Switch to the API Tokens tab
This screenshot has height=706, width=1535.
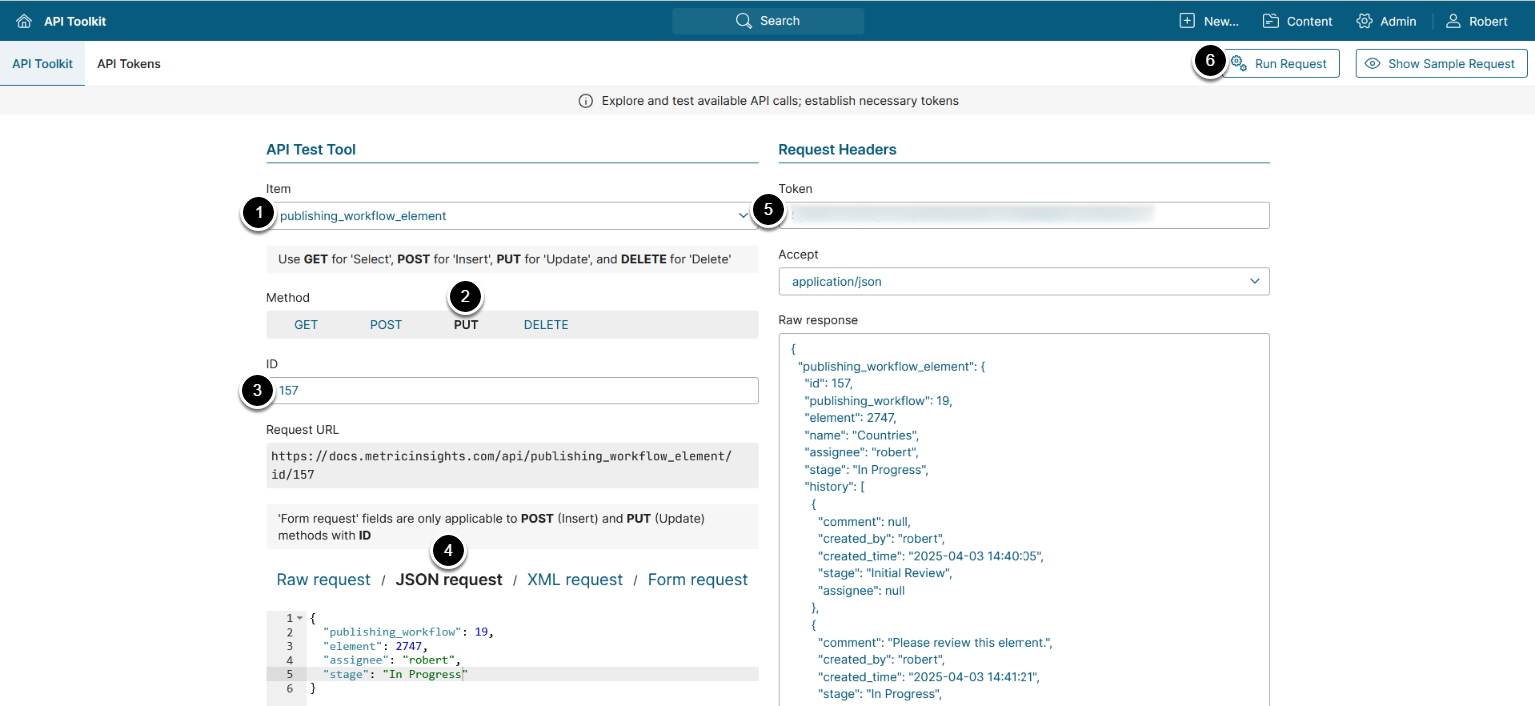(x=128, y=64)
